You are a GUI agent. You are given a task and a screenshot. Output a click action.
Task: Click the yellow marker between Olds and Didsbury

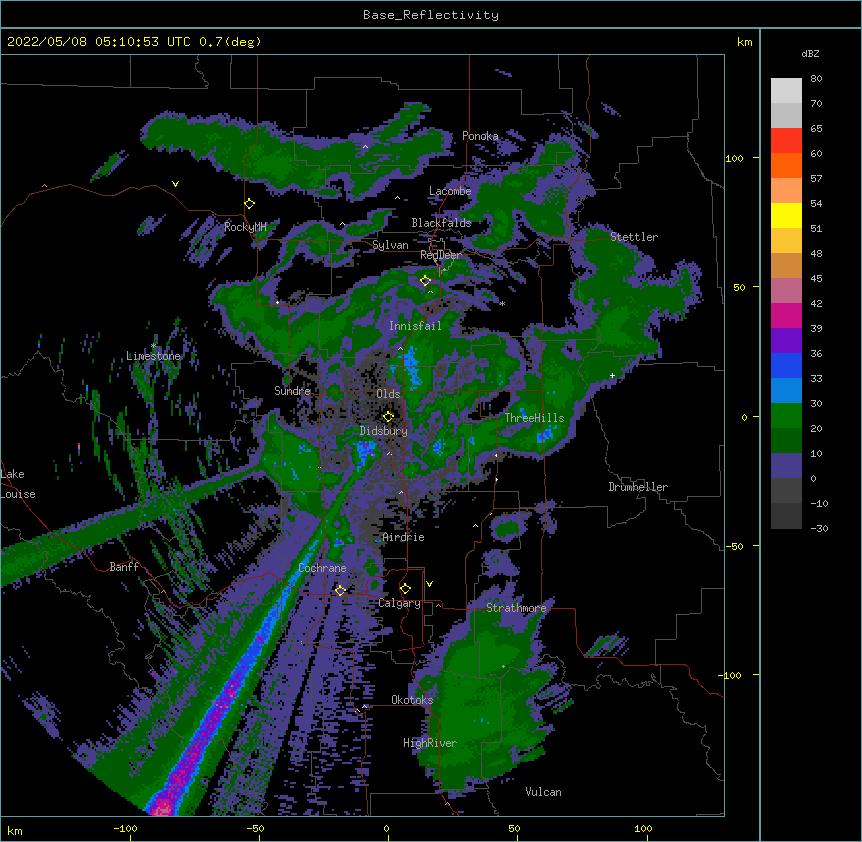coord(388,416)
